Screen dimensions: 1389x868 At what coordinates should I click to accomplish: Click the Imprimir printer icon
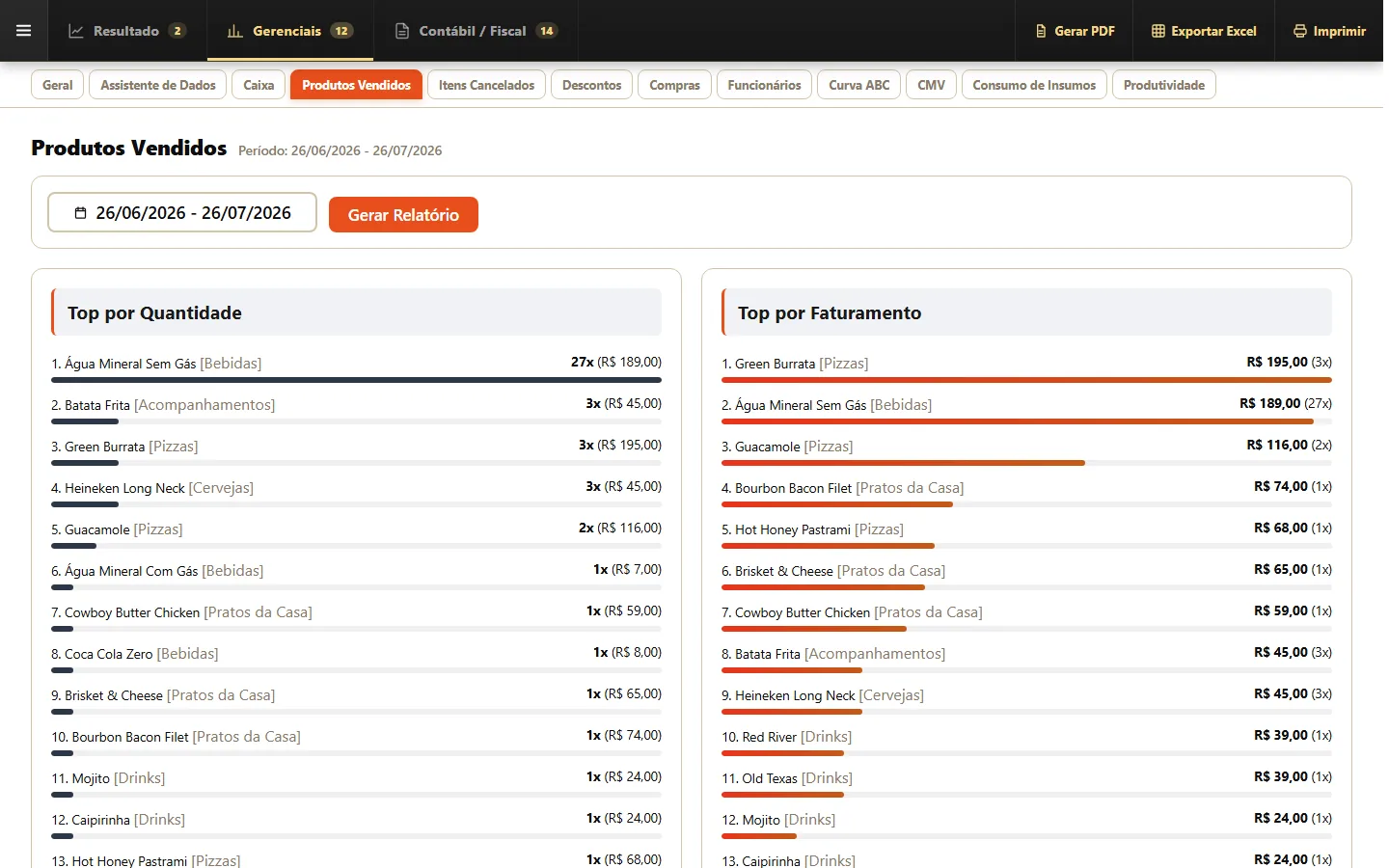point(1300,31)
